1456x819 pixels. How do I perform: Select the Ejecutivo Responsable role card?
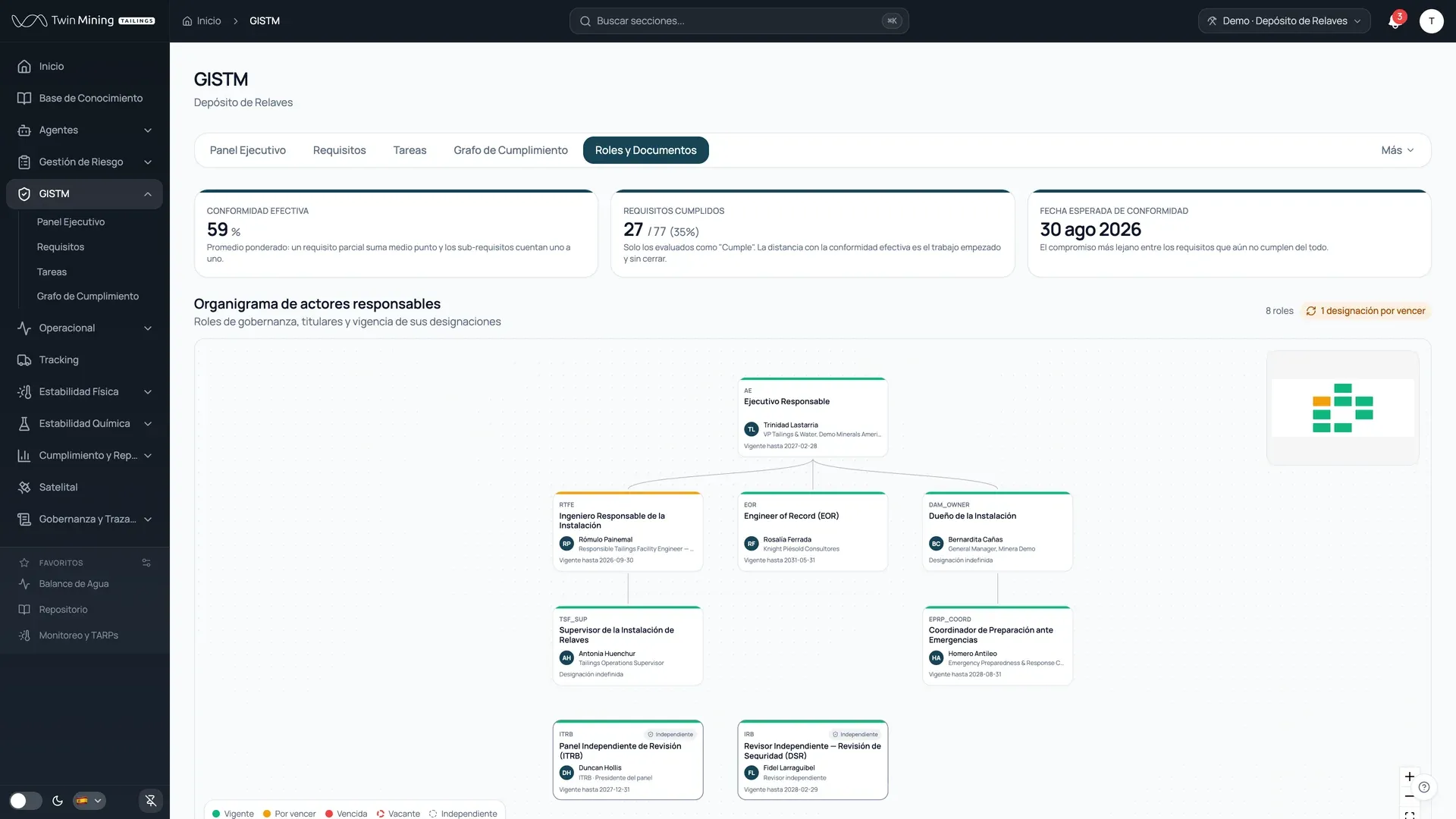click(x=812, y=417)
